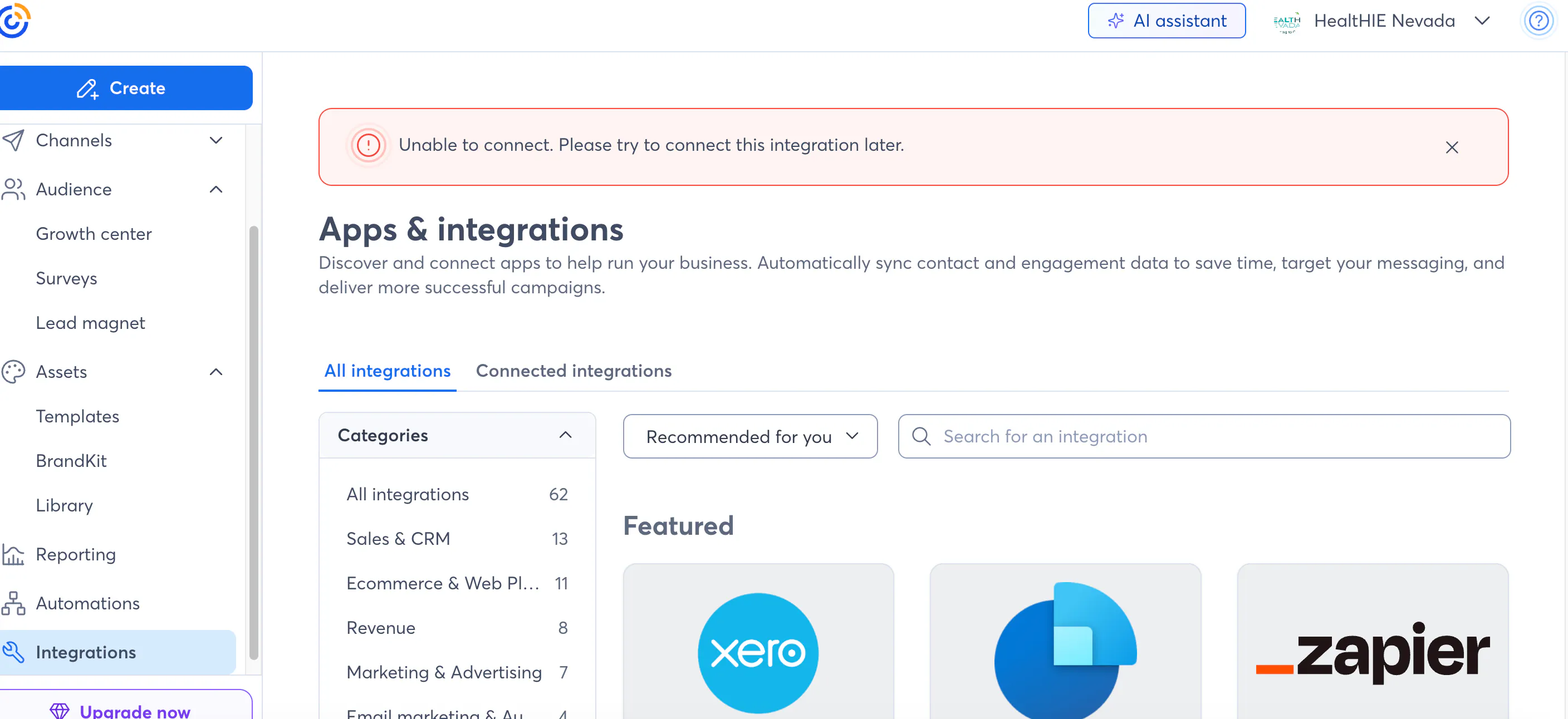1568x719 pixels.
Task: Expand the Channels section chevron
Action: (215, 140)
